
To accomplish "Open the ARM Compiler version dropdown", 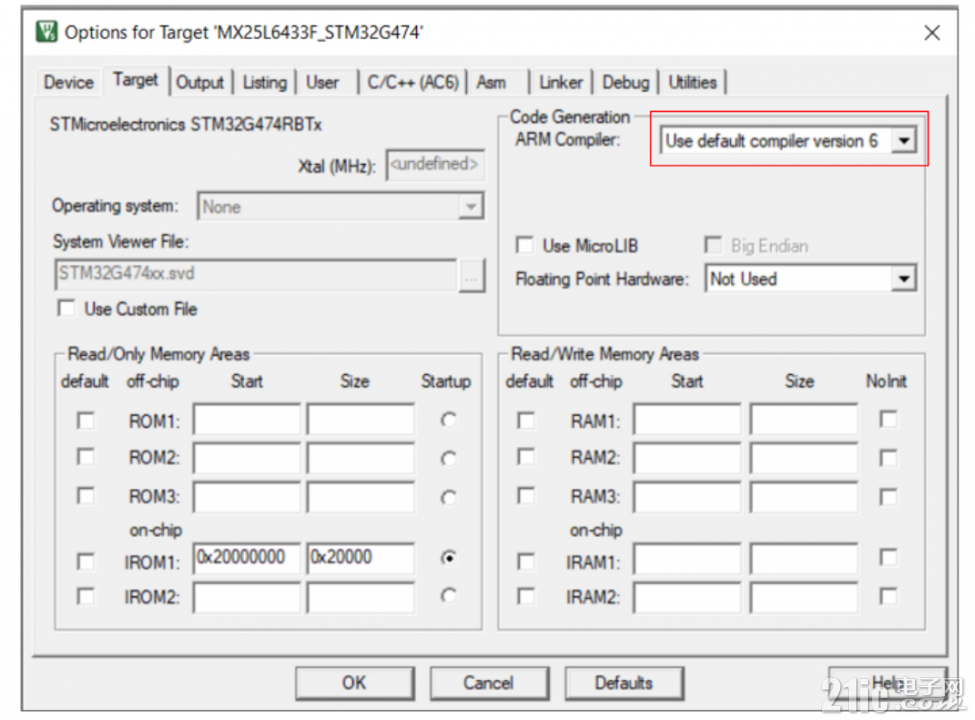I will coord(904,141).
